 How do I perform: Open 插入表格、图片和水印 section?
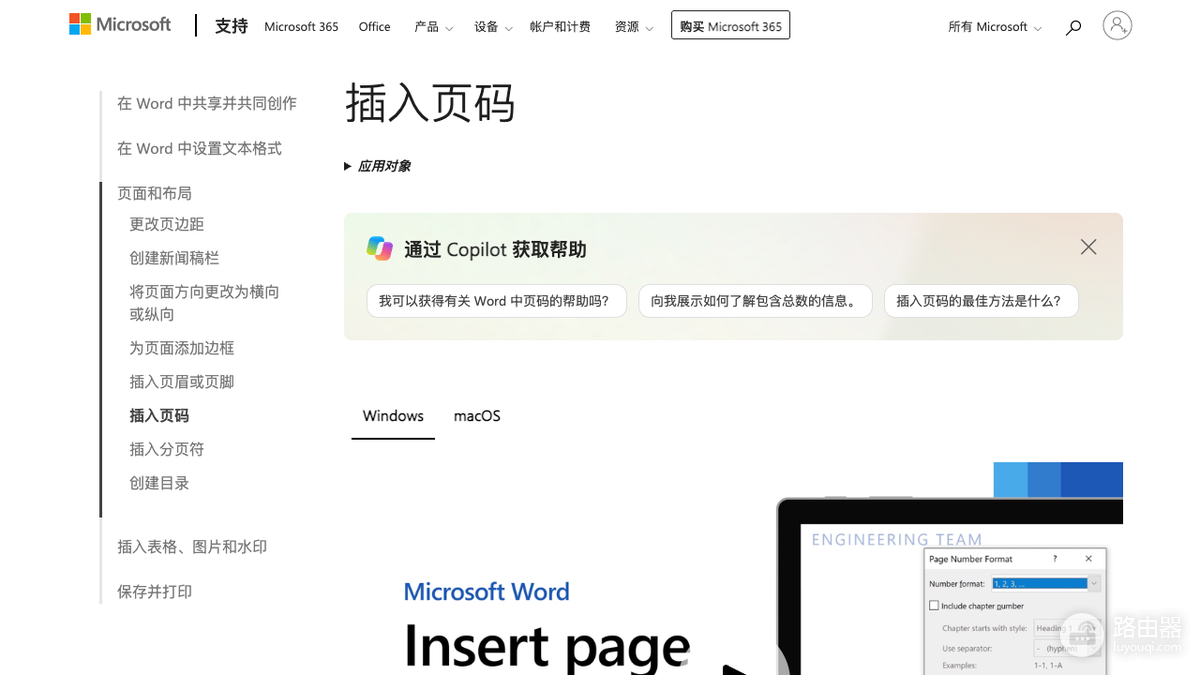click(192, 546)
